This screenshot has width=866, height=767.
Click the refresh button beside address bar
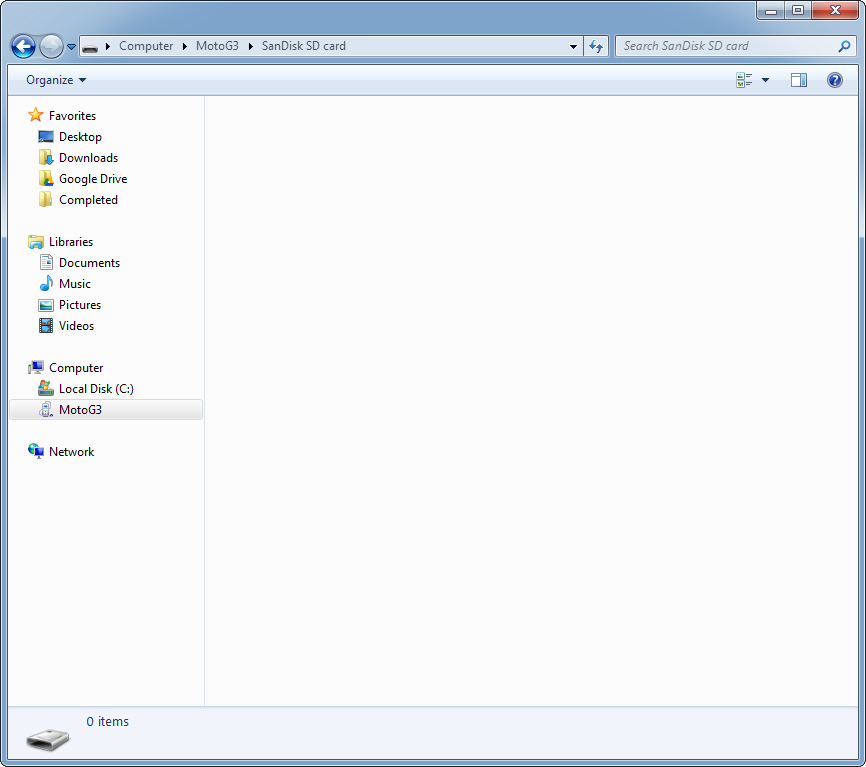[596, 46]
